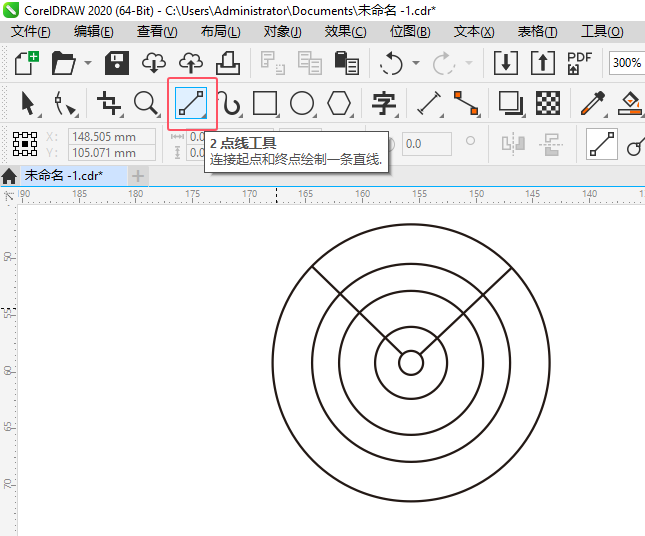Click the Print icon
645x536 pixels.
click(x=228, y=63)
